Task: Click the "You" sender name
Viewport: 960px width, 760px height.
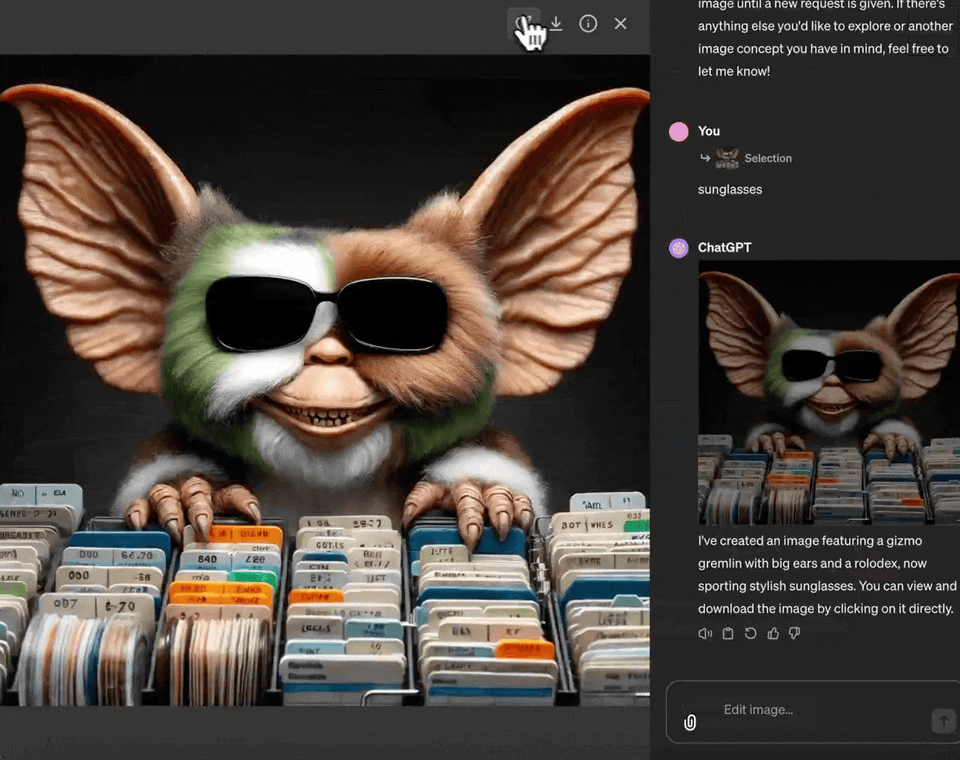Action: [709, 131]
